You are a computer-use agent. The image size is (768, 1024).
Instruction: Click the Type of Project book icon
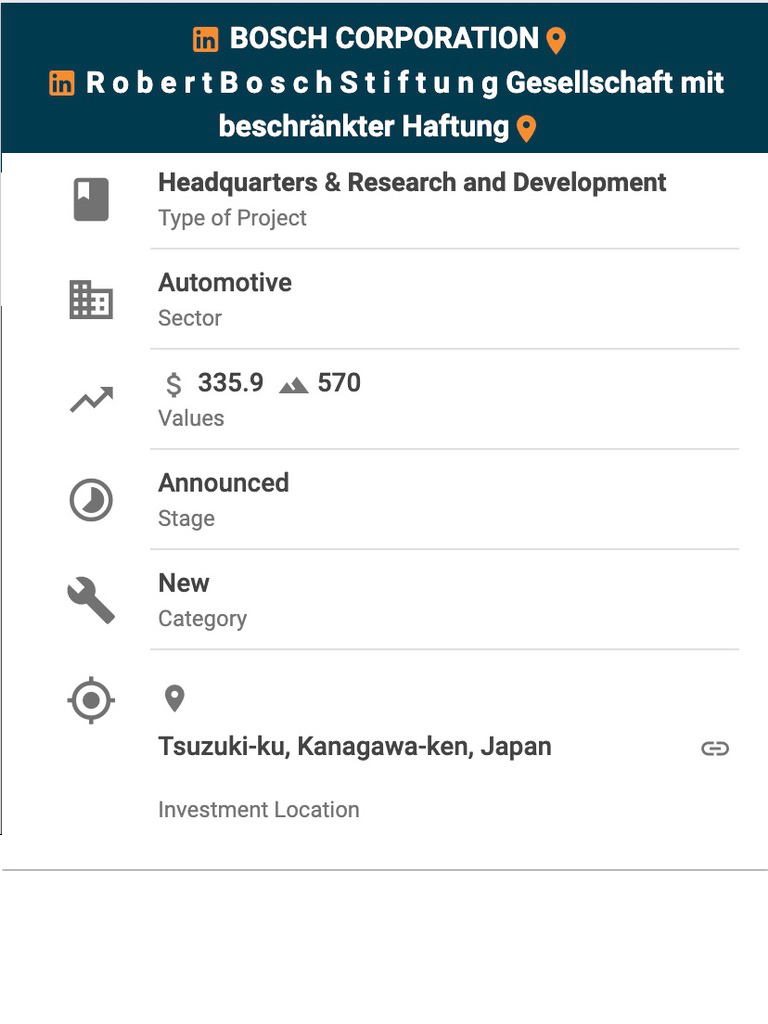point(91,199)
